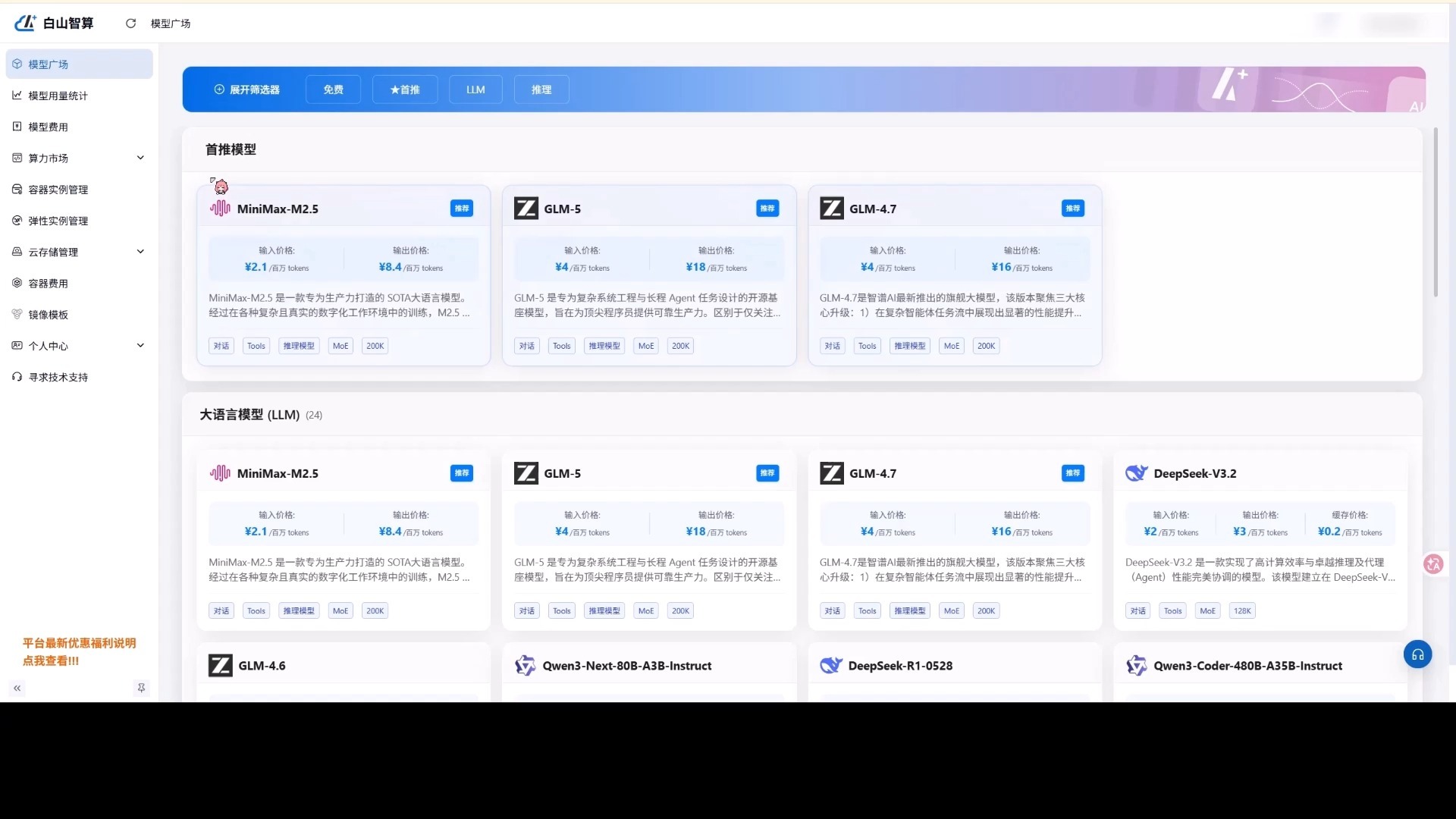
Task: Click the pin icon at sidebar bottom
Action: point(141,688)
